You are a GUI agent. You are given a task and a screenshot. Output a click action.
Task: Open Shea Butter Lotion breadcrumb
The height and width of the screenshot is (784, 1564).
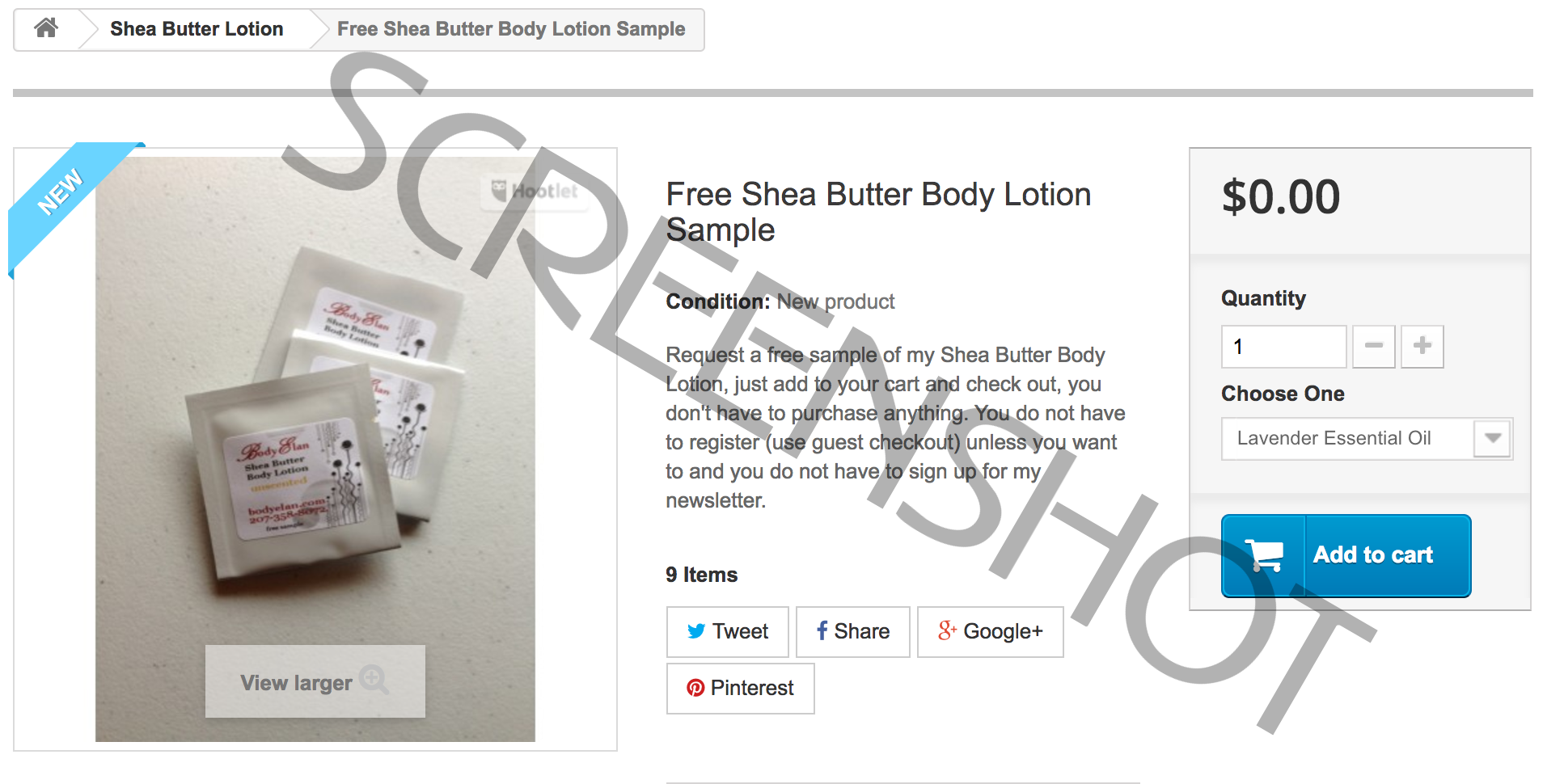coord(197,29)
